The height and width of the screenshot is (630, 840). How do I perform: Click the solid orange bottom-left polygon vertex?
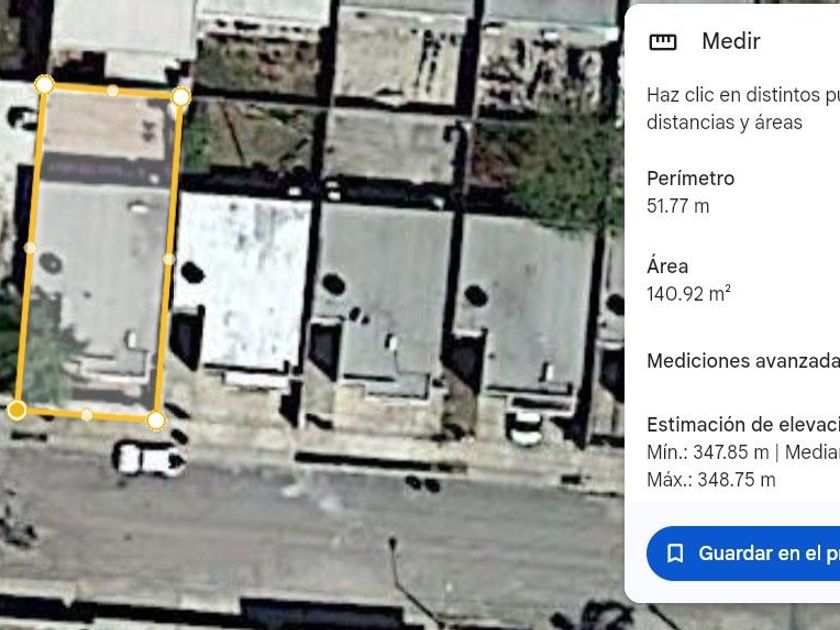[17, 410]
